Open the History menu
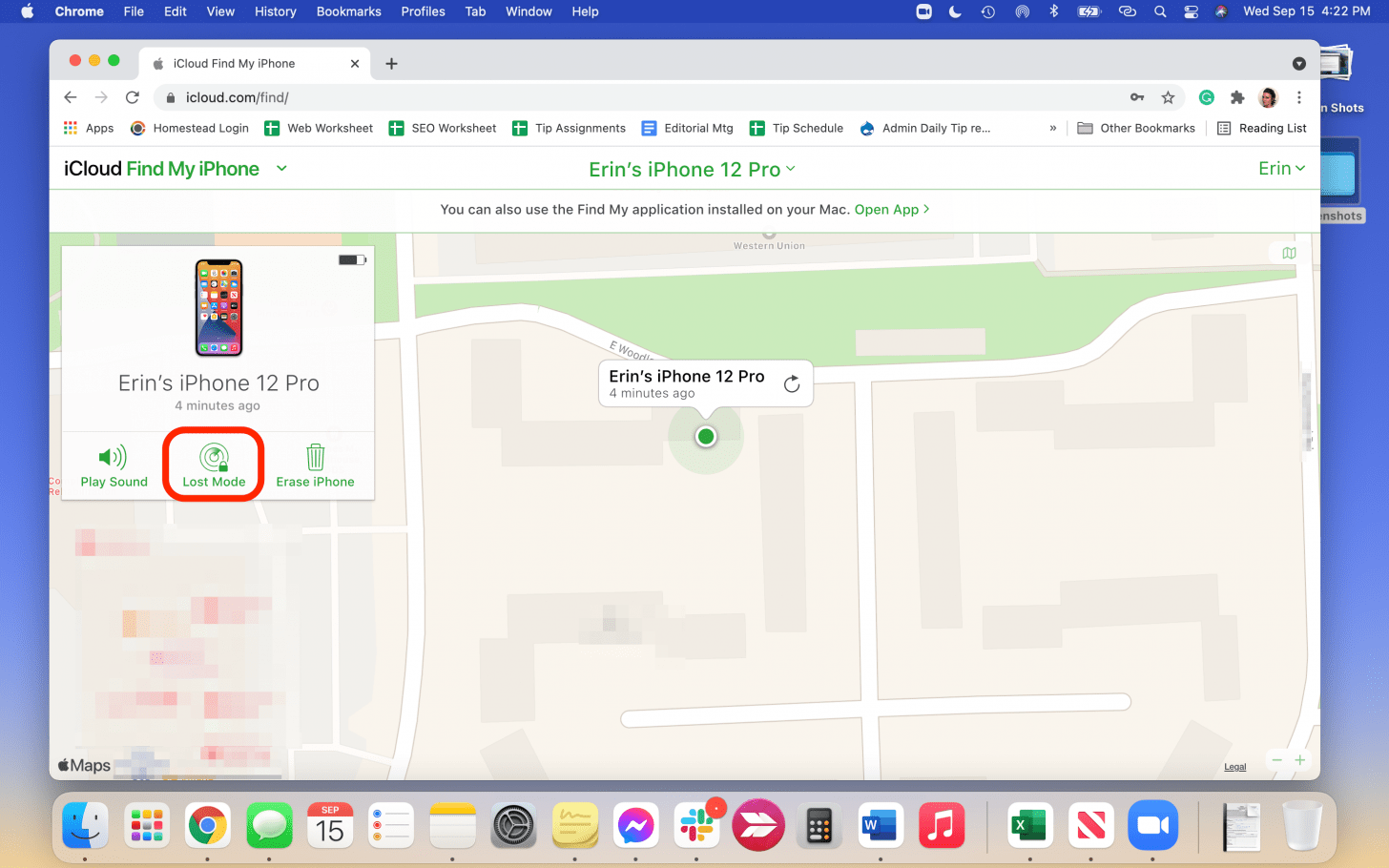 (276, 11)
